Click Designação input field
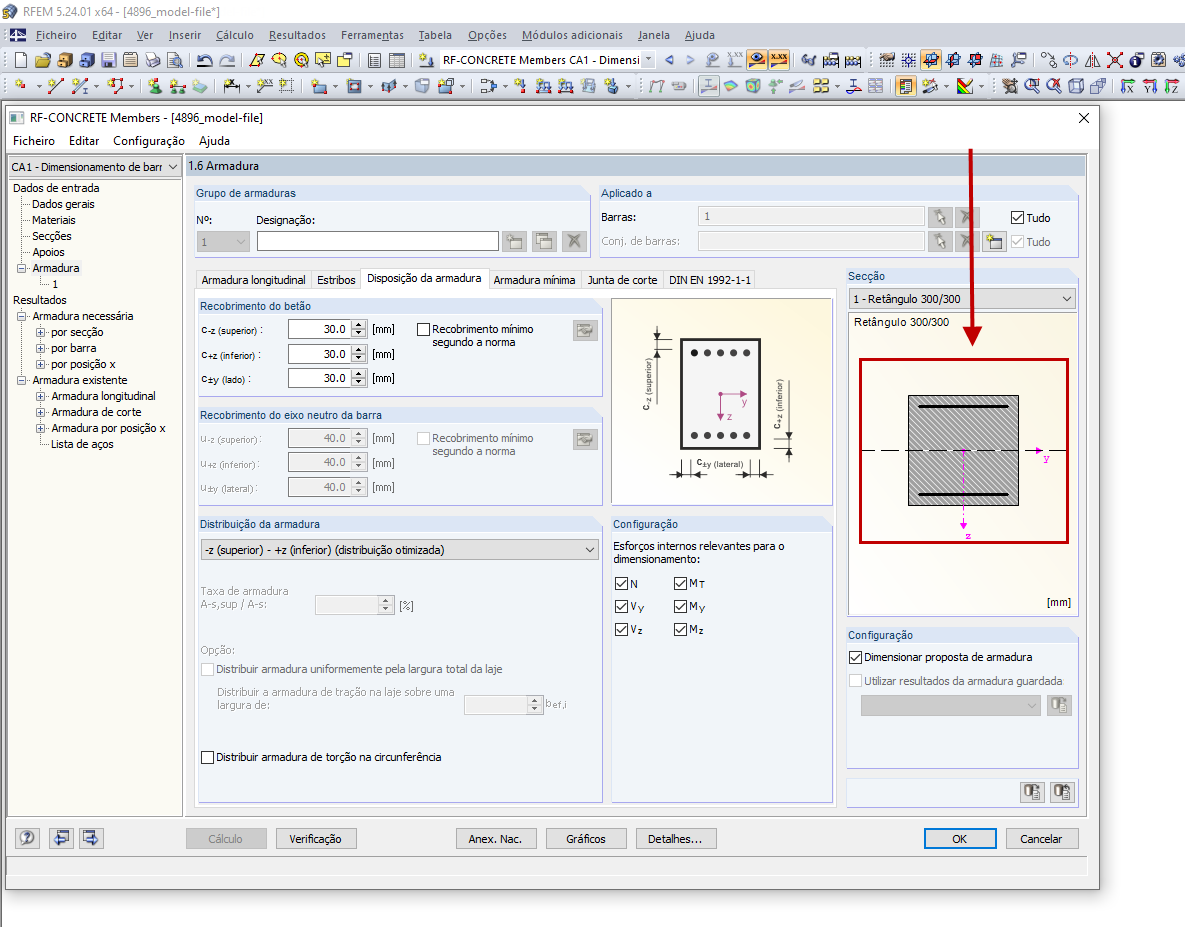1185x927 pixels. click(377, 242)
